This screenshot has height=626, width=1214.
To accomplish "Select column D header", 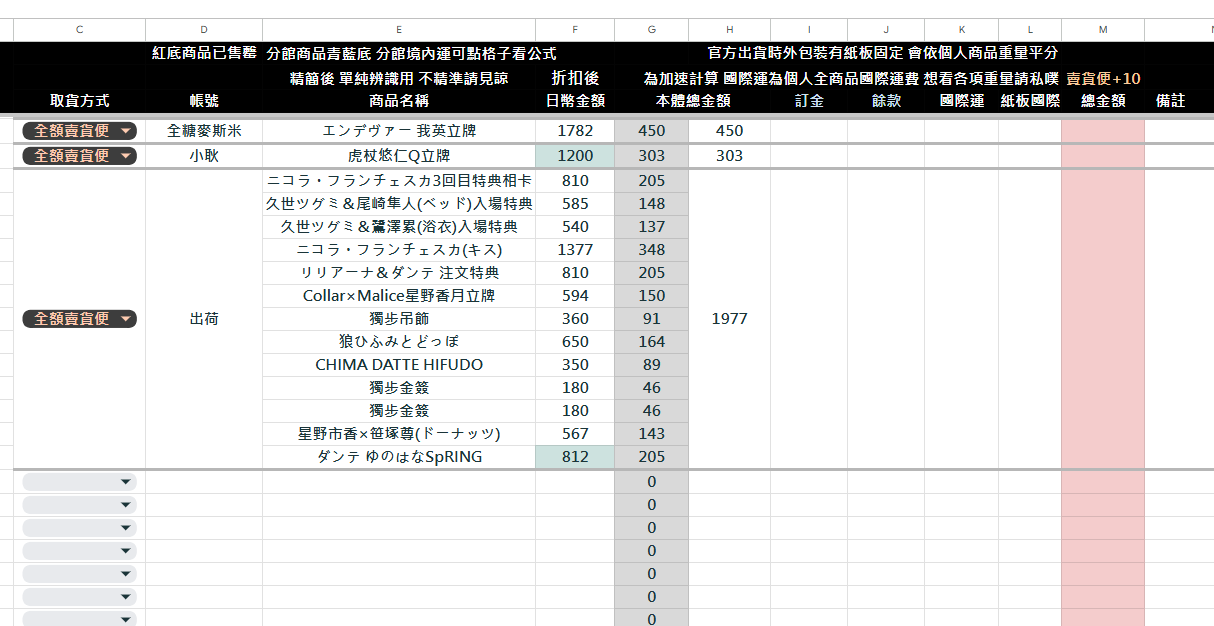I will coord(204,30).
